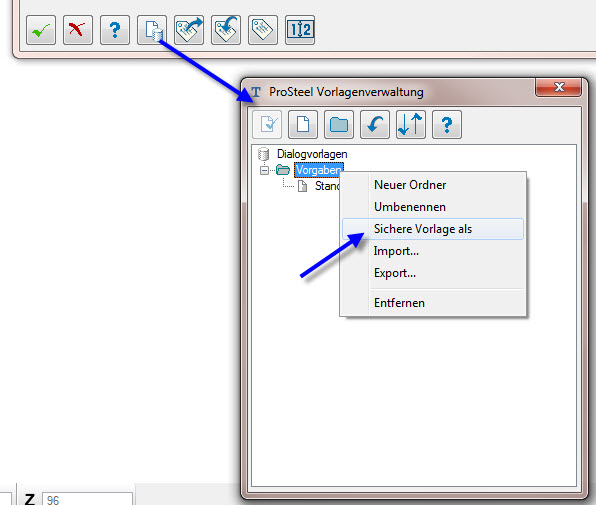Collapse the Vorgaben folder node

(264, 170)
